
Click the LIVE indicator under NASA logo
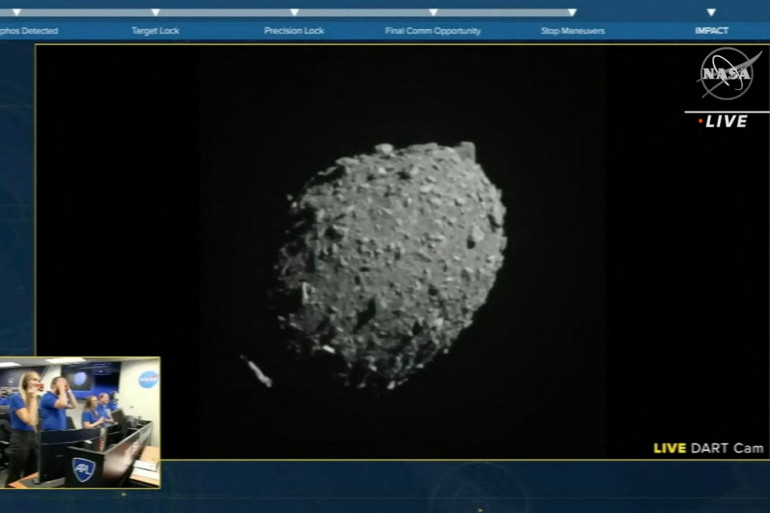[723, 121]
